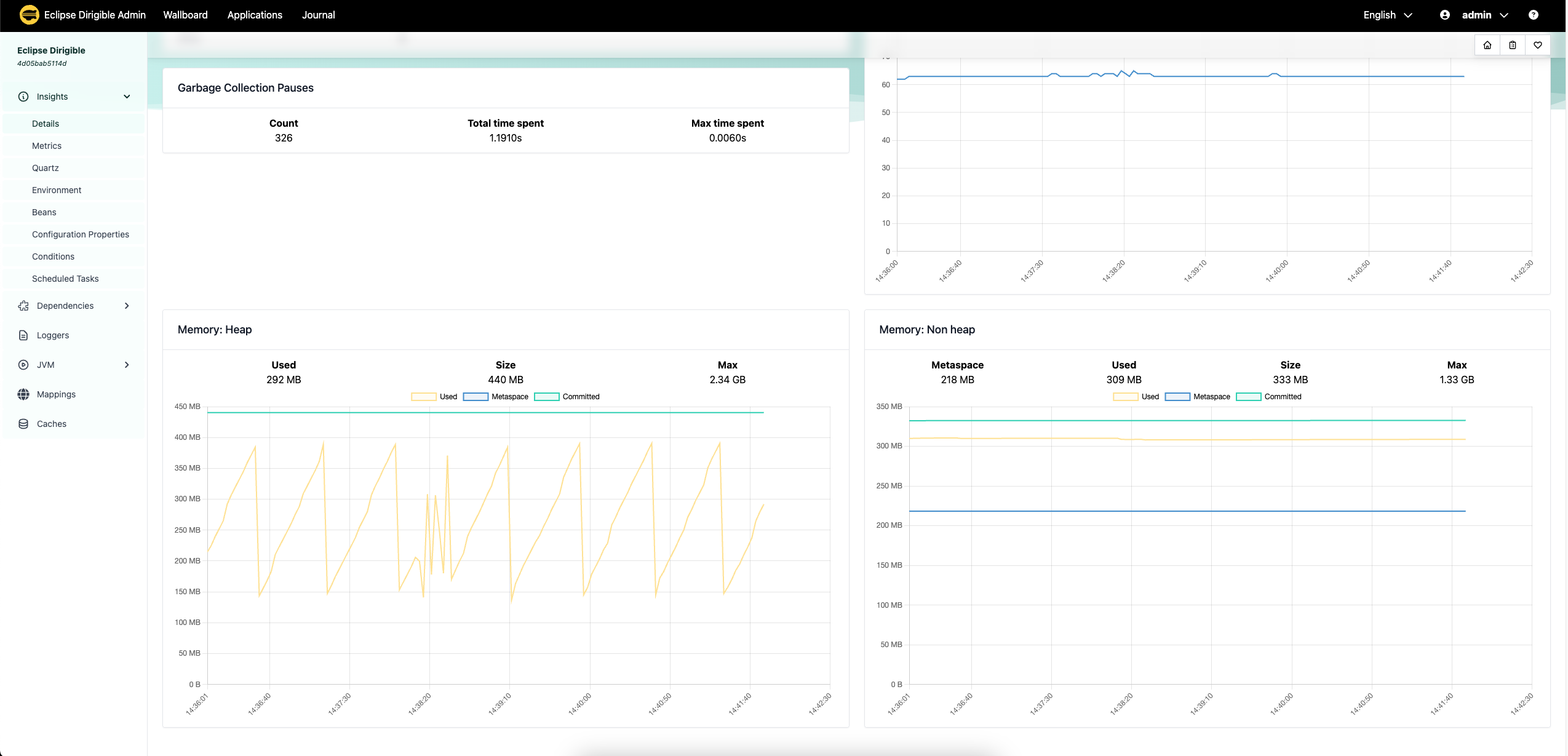Open Scheduled Tasks in sidebar
The height and width of the screenshot is (756, 1568).
click(x=65, y=279)
